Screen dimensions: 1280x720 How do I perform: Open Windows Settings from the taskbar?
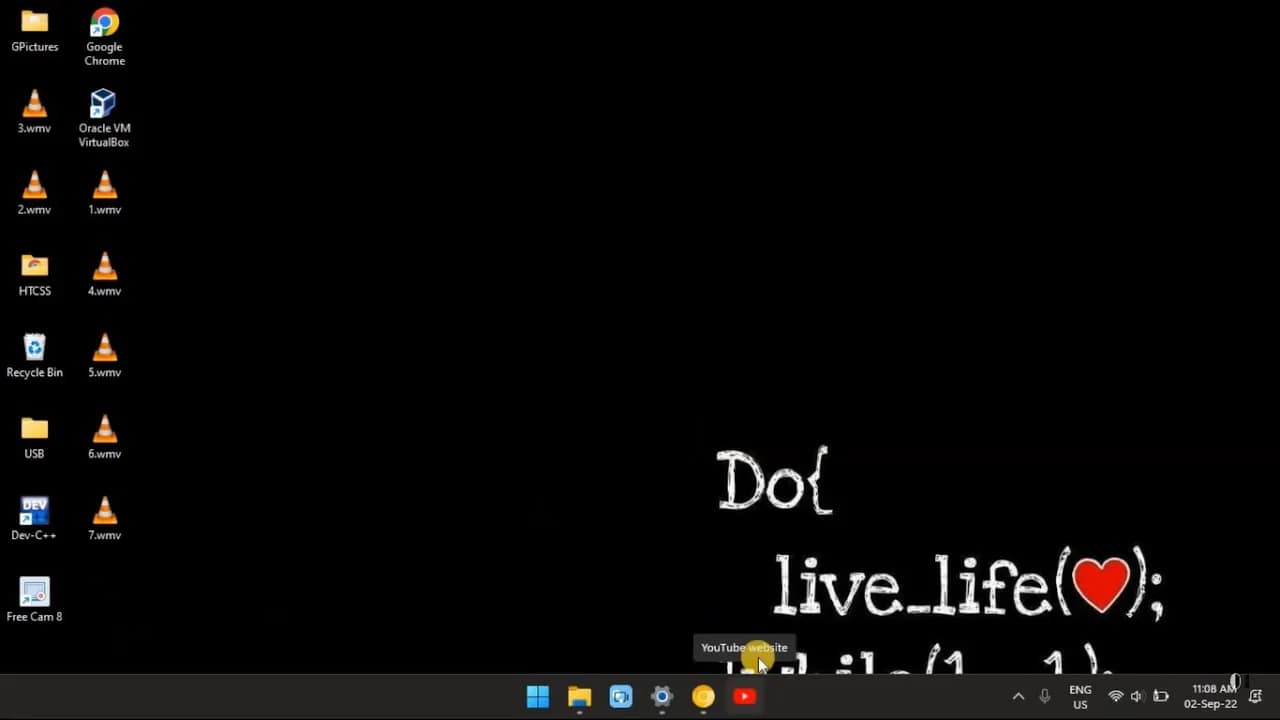tap(662, 696)
